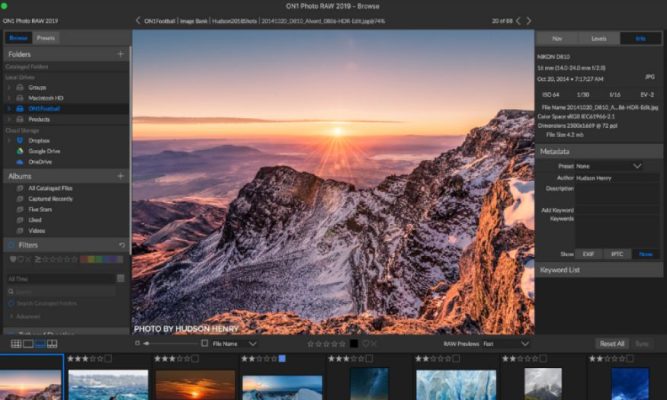The image size is (667, 400).
Task: Go back using the breadcrumb left arrow
Action: [138, 20]
